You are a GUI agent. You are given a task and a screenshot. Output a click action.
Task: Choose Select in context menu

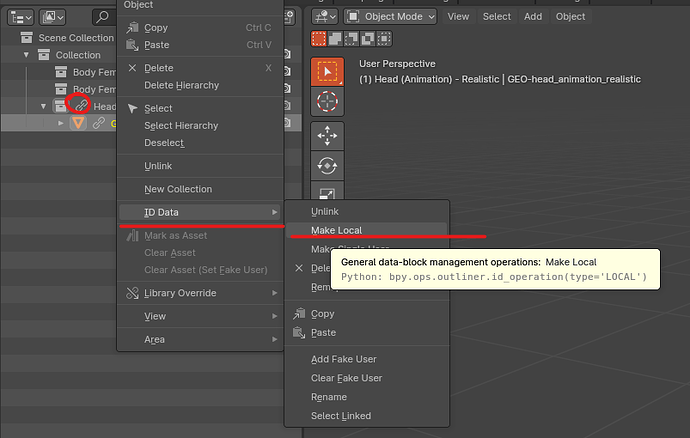point(200,108)
